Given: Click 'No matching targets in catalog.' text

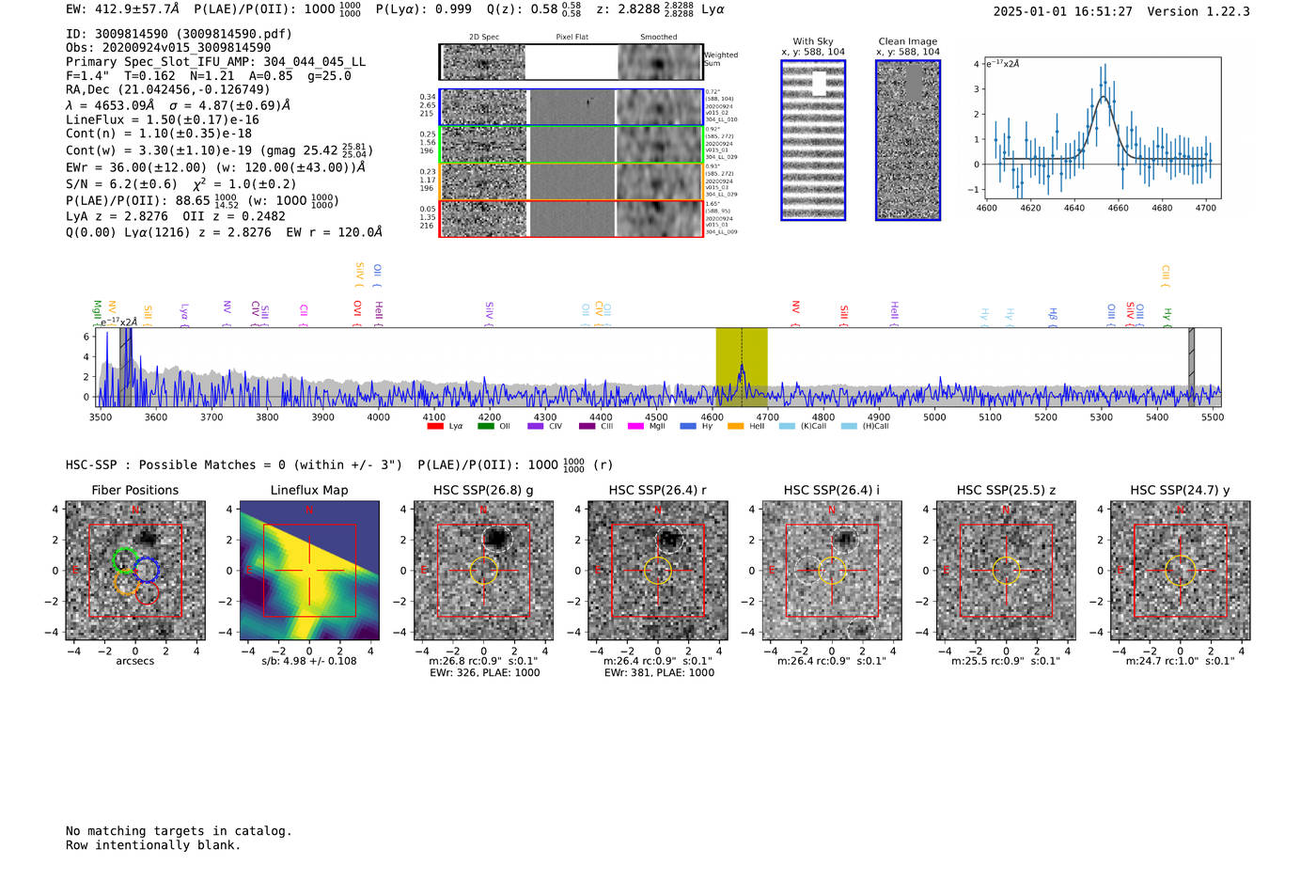Looking at the screenshot, I should pos(179,830).
